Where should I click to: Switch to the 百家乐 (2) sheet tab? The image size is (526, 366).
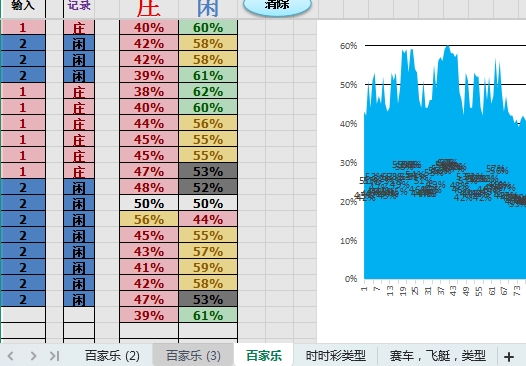tap(112, 356)
